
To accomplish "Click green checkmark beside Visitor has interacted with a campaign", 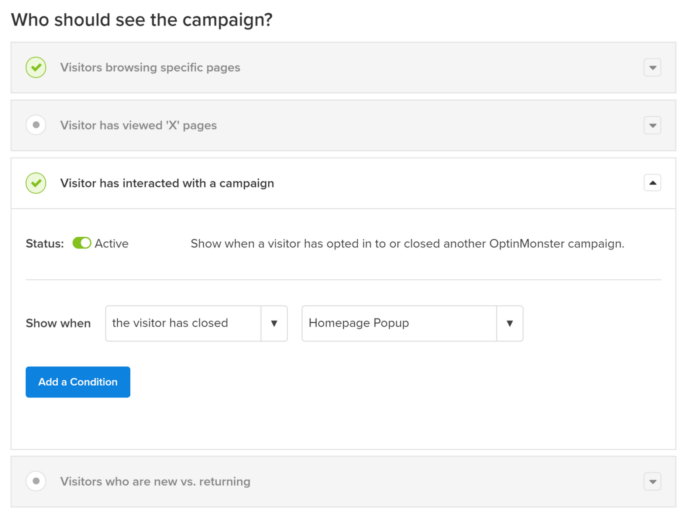I will coord(36,183).
